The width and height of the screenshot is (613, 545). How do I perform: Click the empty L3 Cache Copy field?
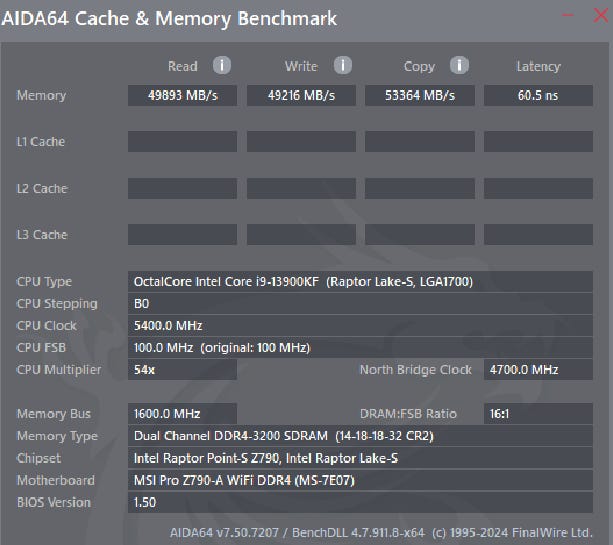point(419,235)
